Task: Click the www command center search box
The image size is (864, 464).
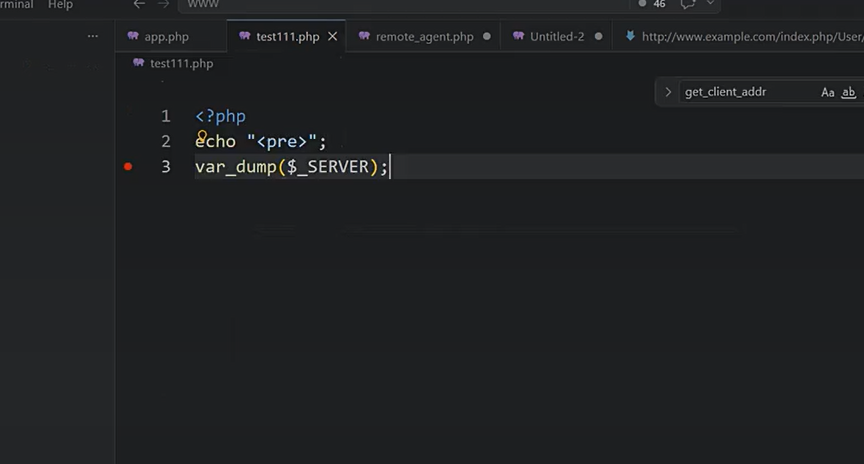Action: pos(403,4)
